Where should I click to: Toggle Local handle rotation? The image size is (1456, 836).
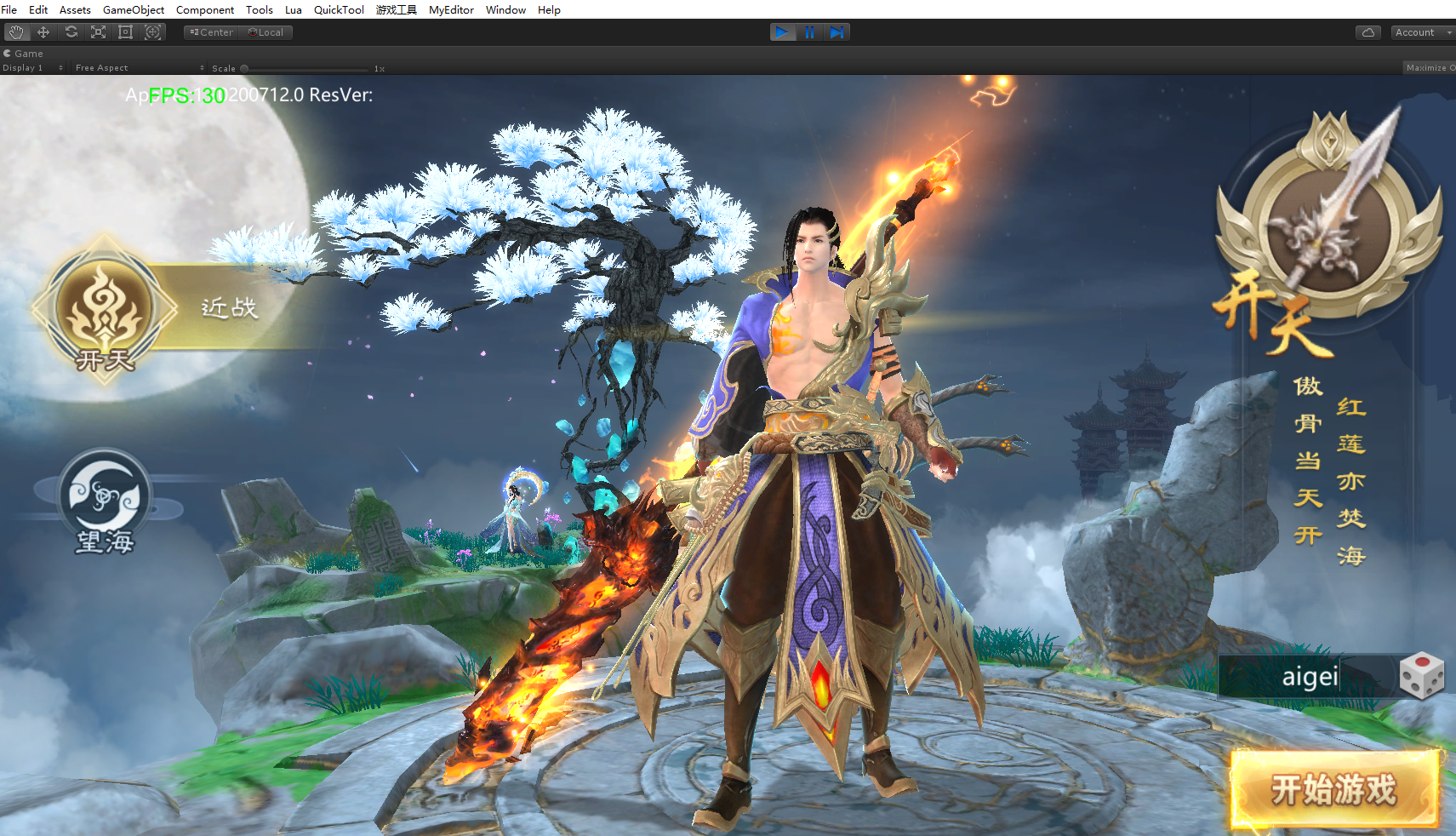coord(266,32)
